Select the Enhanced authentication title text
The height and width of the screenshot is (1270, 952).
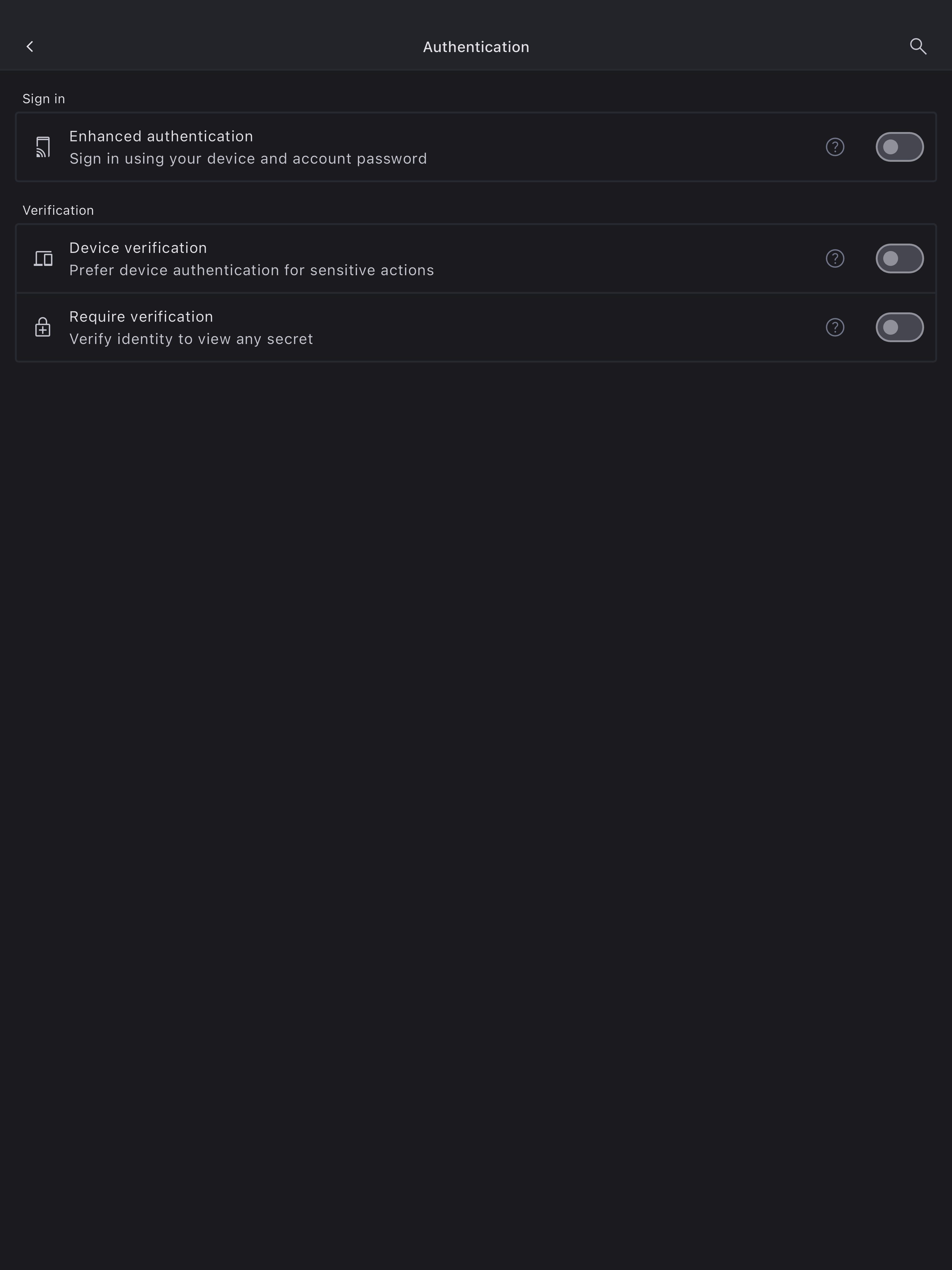(x=161, y=136)
